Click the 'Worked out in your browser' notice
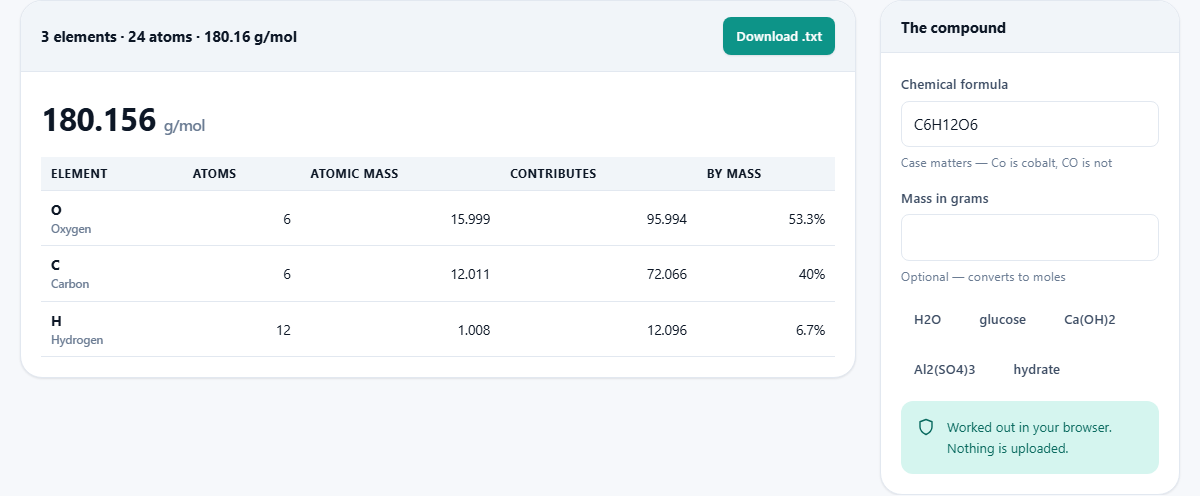 click(x=1029, y=437)
